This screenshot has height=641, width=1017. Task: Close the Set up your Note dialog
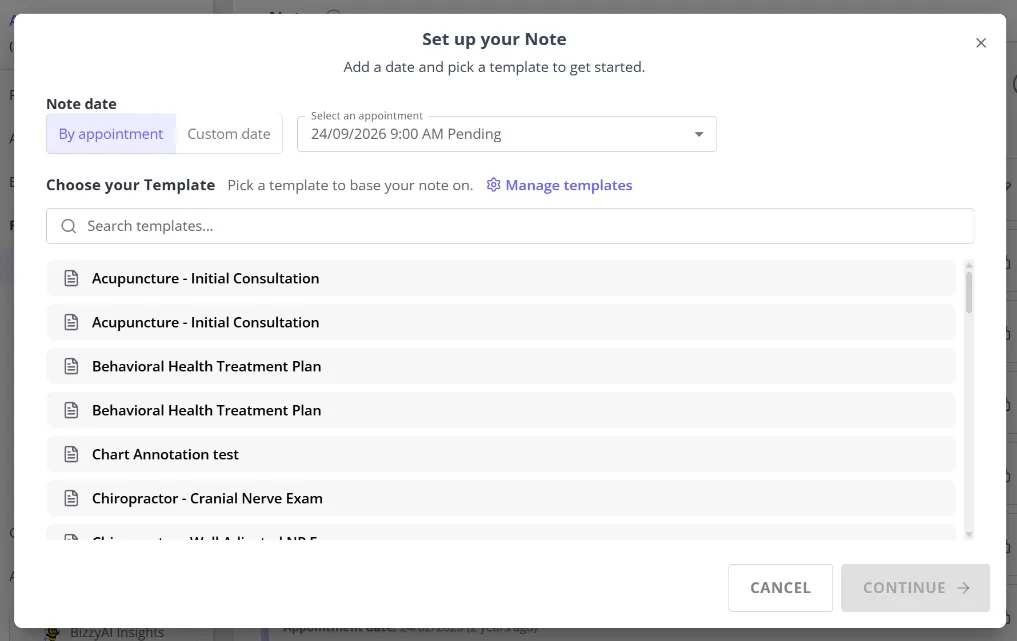pyautogui.click(x=981, y=43)
